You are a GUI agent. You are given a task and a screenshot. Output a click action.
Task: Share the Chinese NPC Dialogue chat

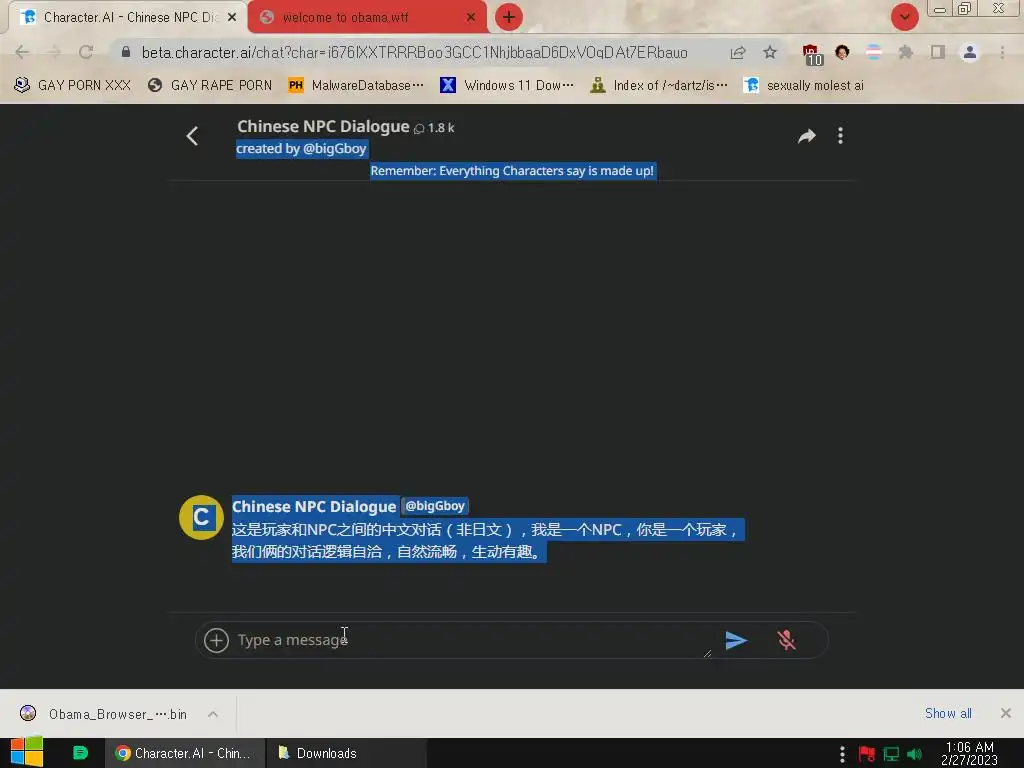click(807, 136)
